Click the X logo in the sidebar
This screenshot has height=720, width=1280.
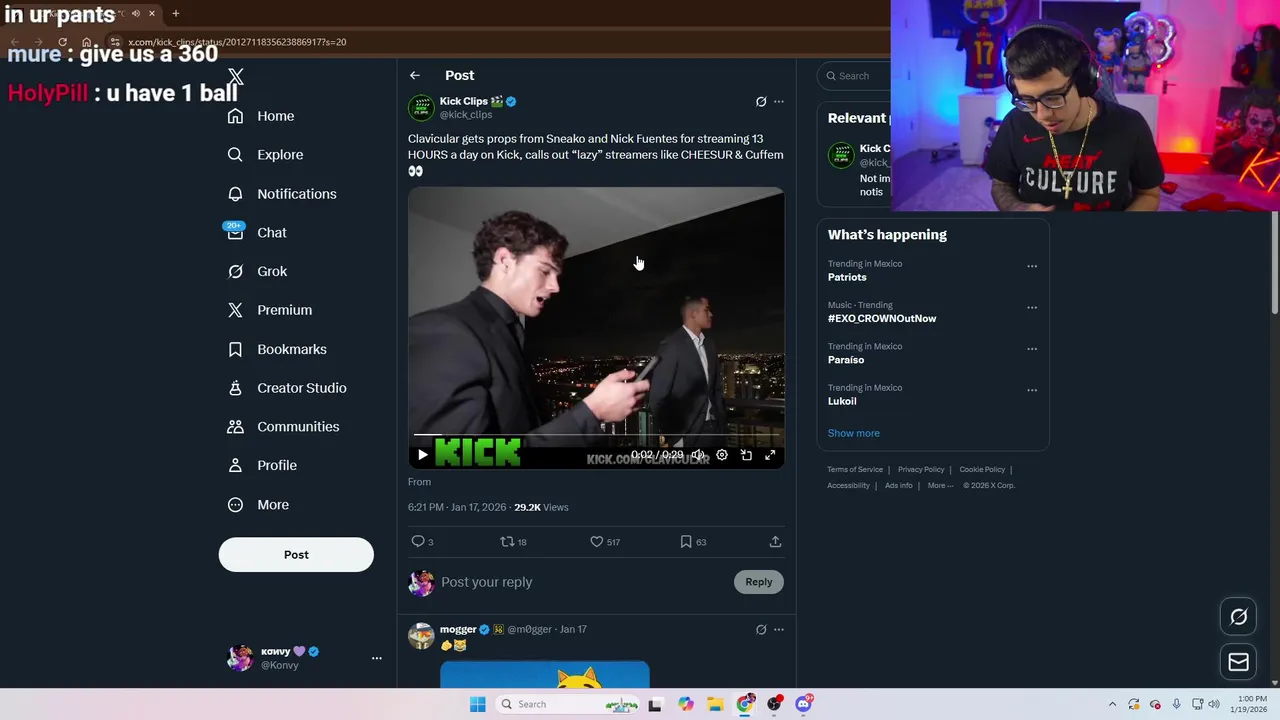235,77
